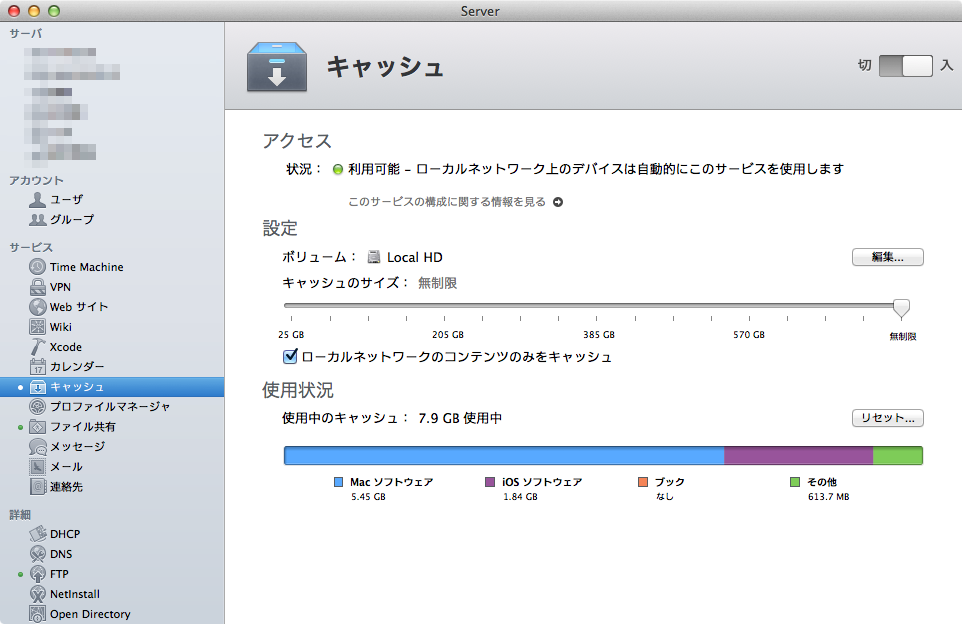
Task: Select the Time Machine label text
Action: click(x=87, y=267)
